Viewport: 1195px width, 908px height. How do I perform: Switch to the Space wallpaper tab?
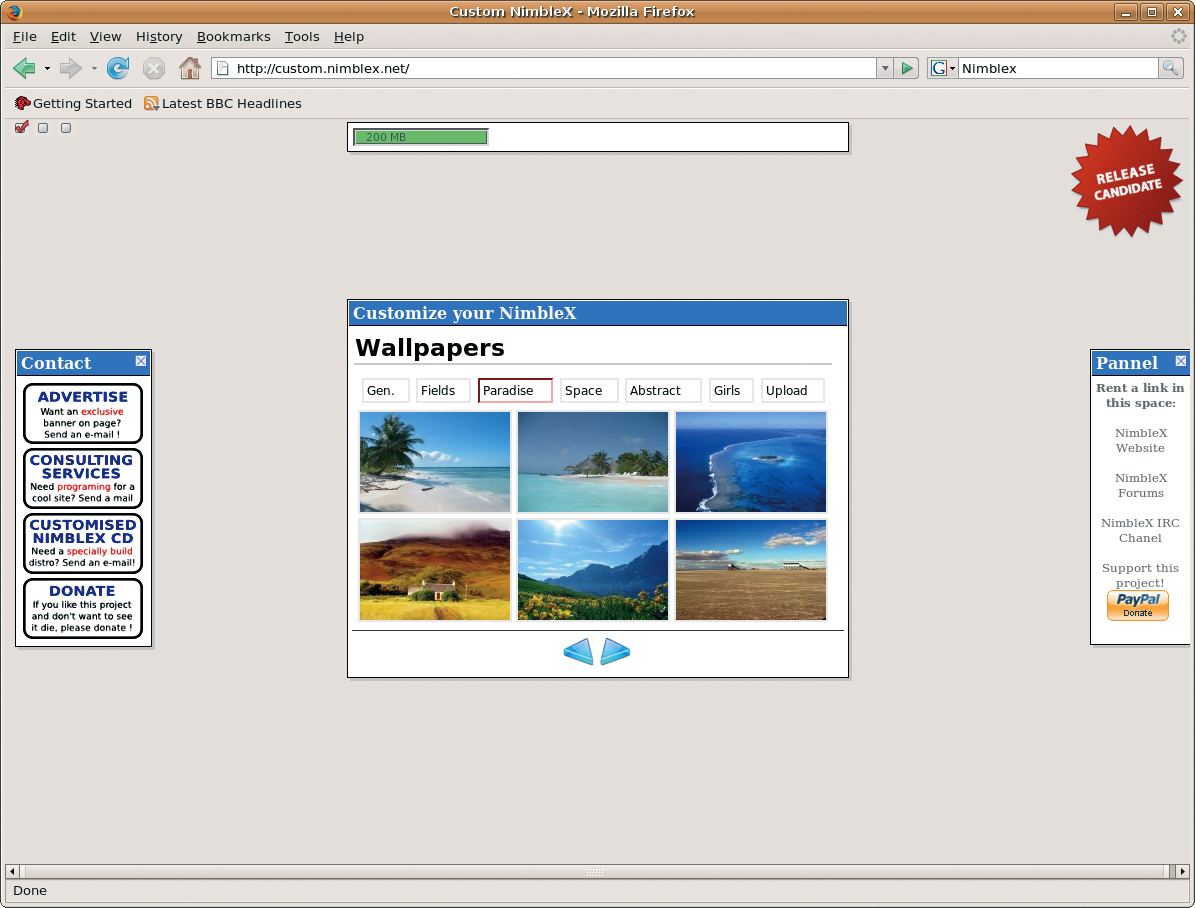click(x=589, y=390)
